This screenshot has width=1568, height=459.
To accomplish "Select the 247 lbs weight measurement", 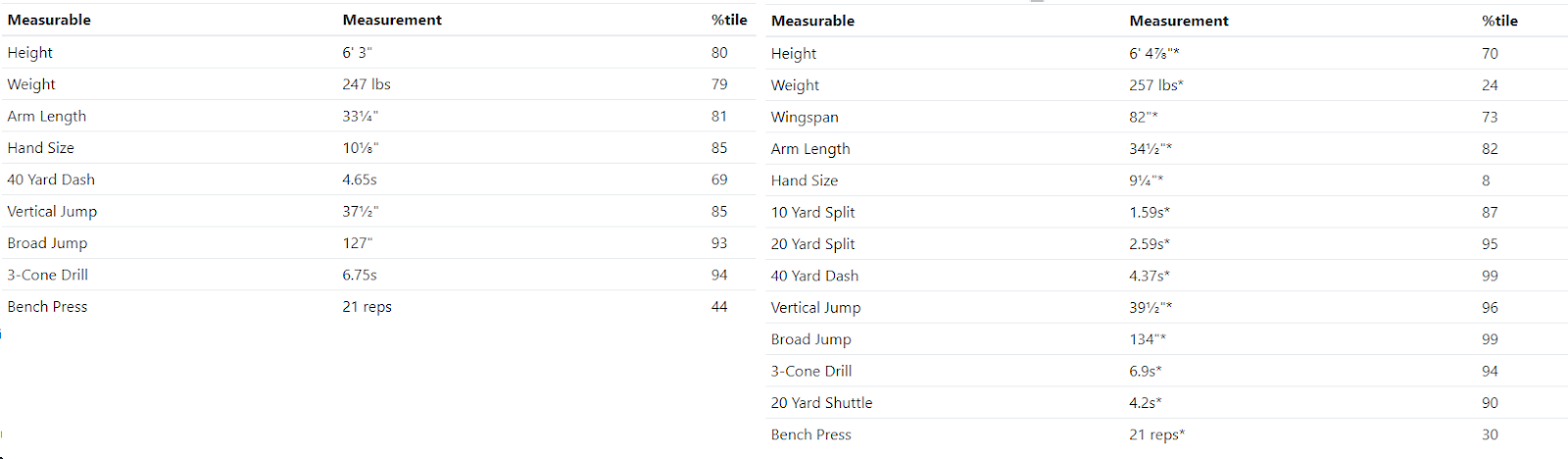I will 367,84.
